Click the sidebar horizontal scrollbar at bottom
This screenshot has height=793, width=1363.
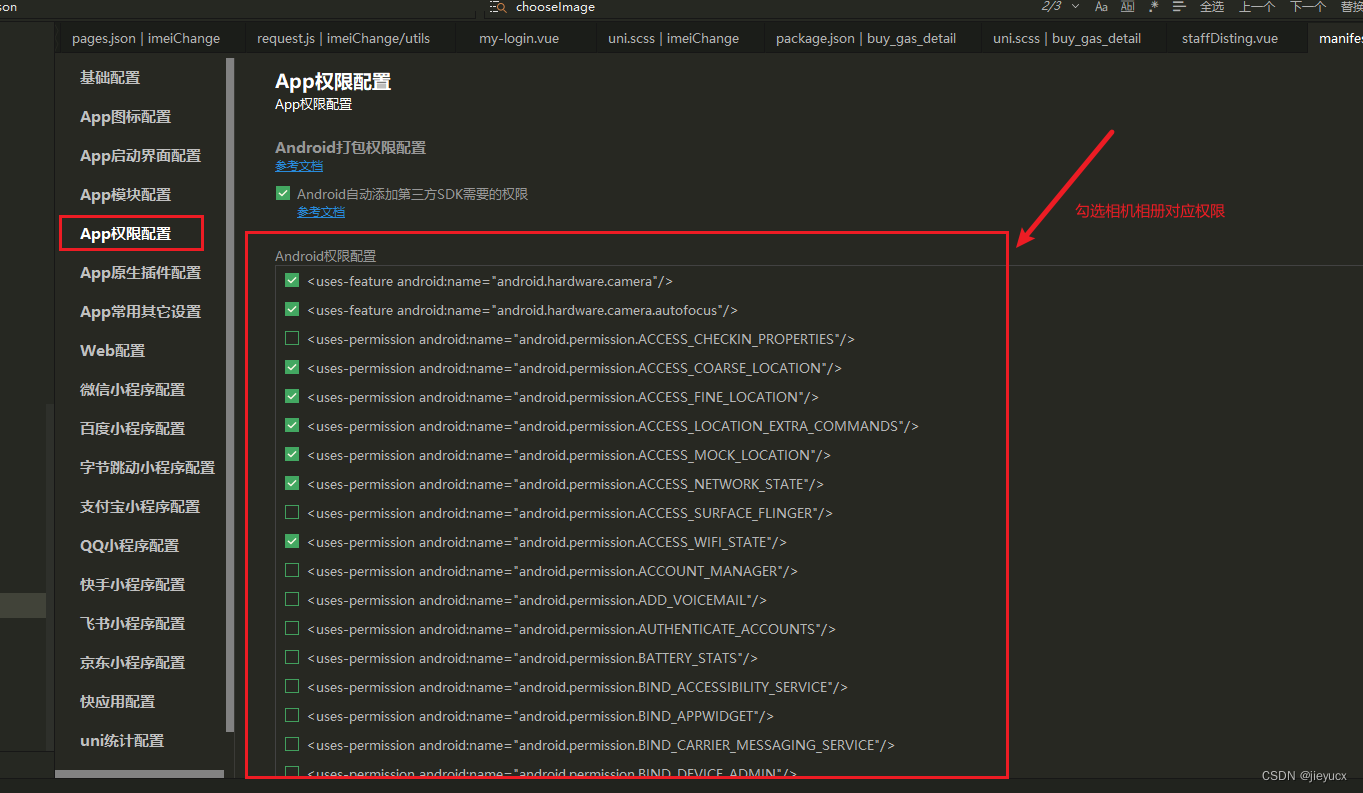[140, 775]
